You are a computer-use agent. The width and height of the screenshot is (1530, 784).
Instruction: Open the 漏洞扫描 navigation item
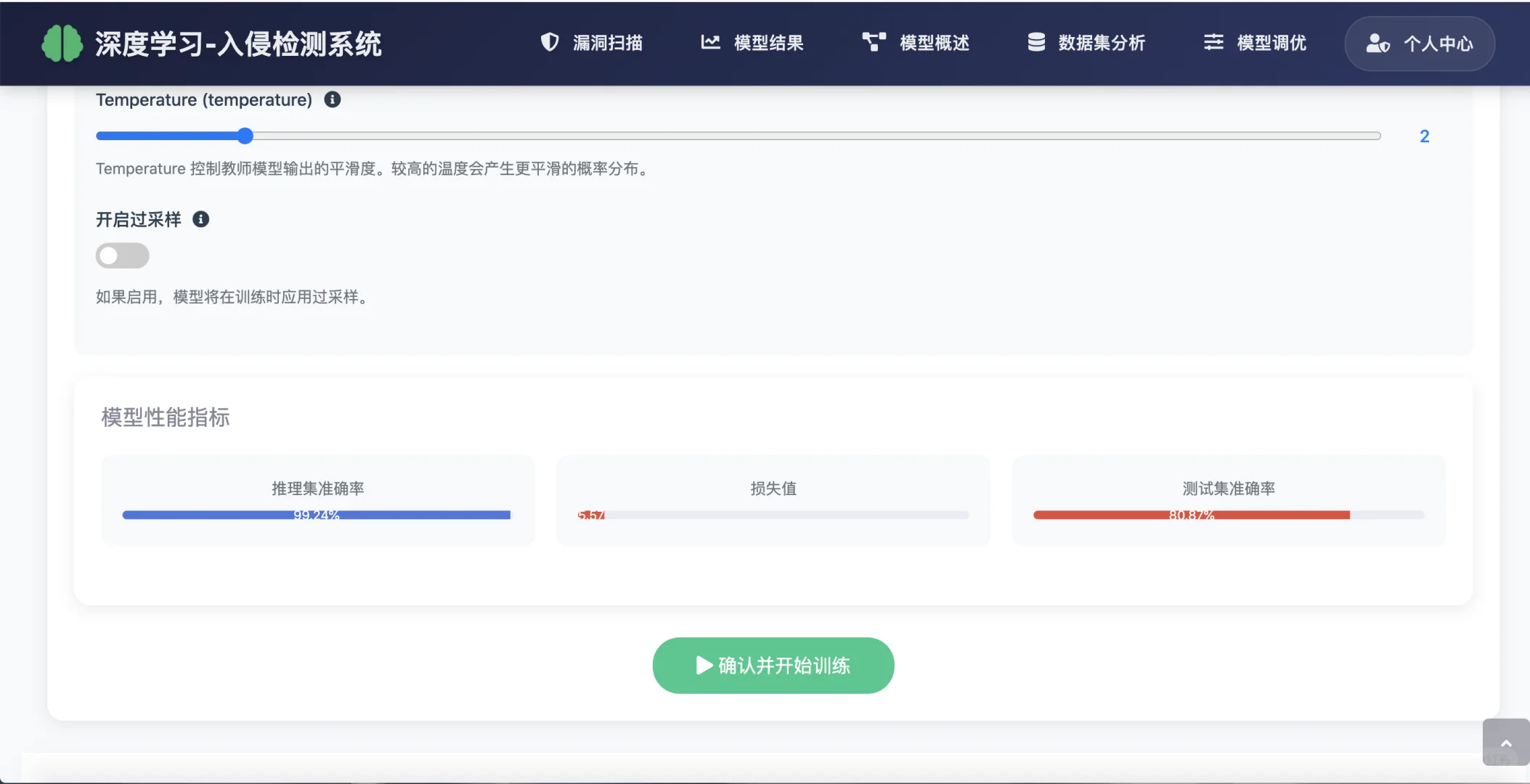[x=607, y=43]
